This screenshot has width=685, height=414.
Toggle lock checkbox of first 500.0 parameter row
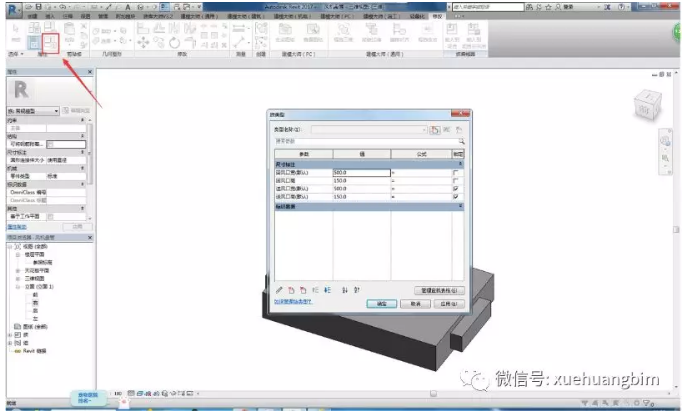[x=456, y=172]
